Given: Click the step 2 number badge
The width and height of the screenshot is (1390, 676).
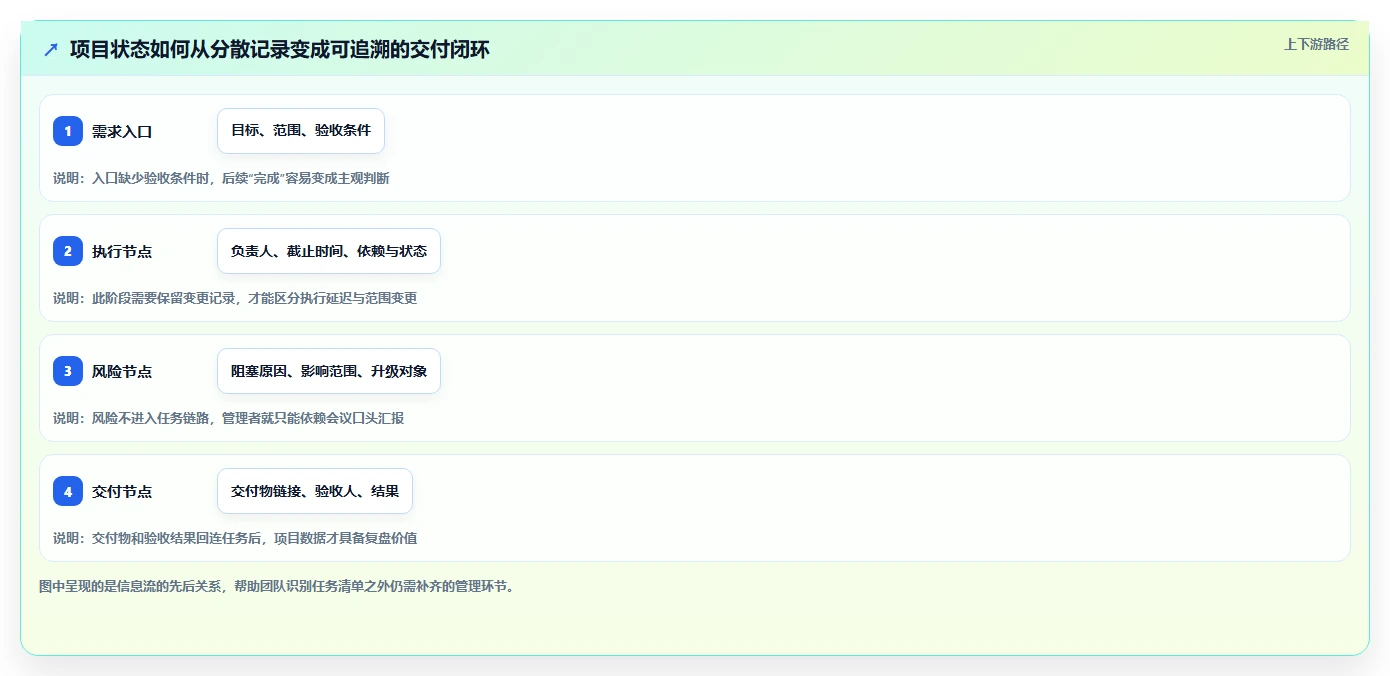Looking at the screenshot, I should [x=68, y=251].
